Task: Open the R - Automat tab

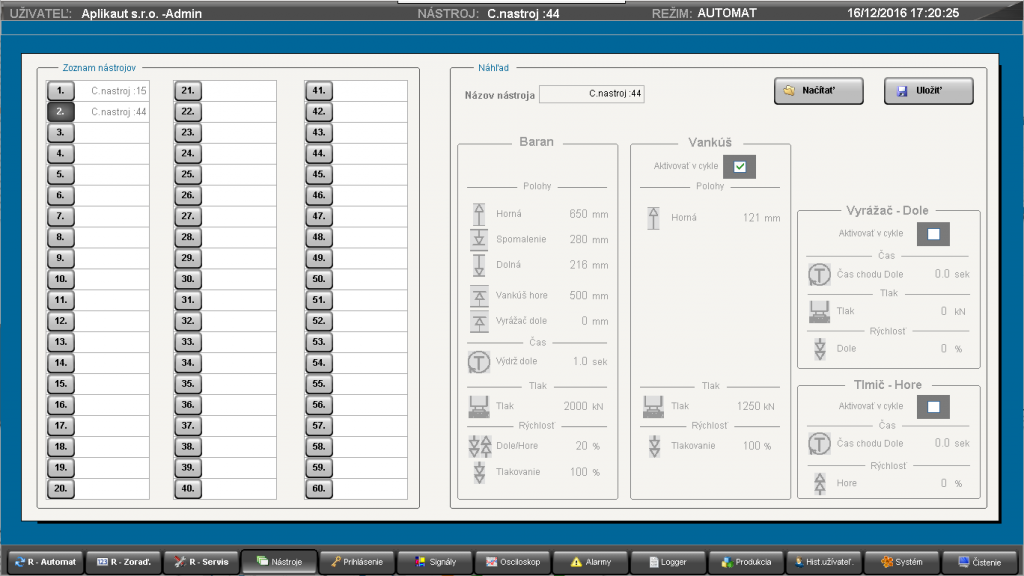Action: 46,562
